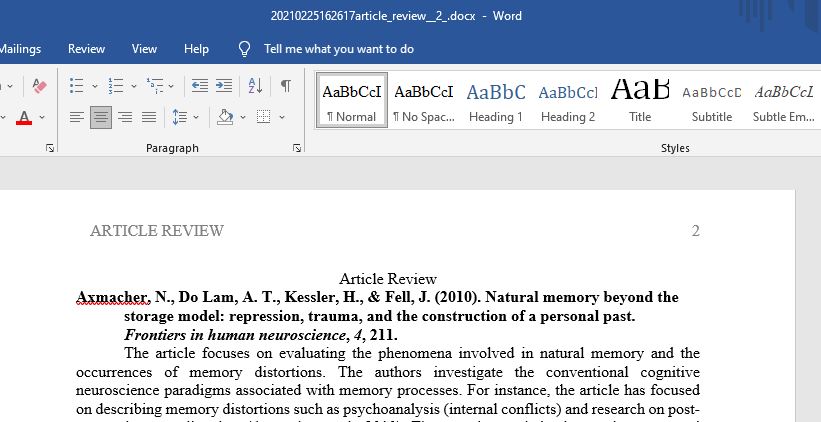The height and width of the screenshot is (422, 821).
Task: Click the Line and Paragraph Spacing icon
Action: (x=179, y=117)
